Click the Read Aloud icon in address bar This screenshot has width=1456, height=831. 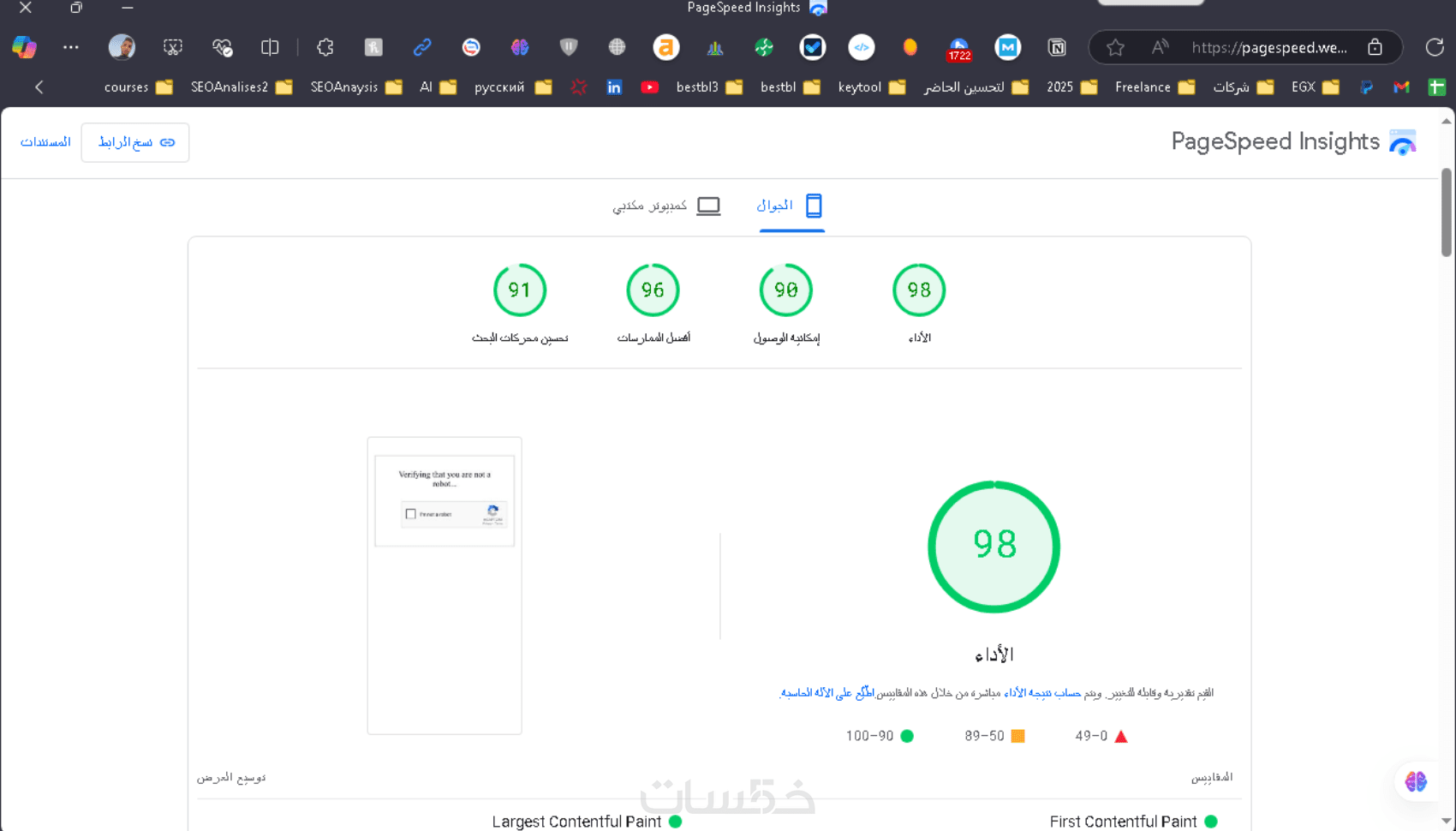tap(1160, 47)
